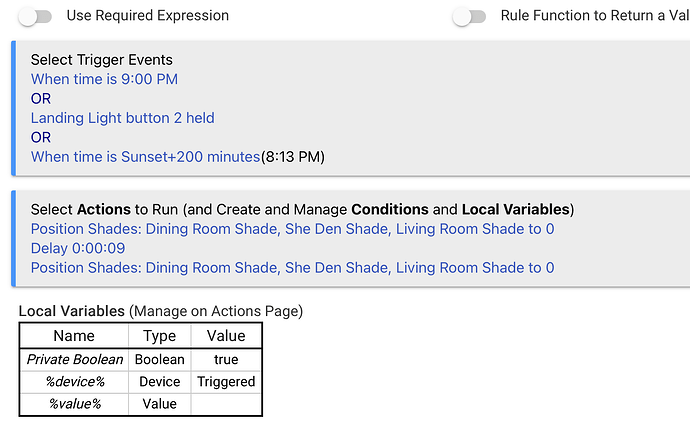The image size is (690, 439).
Task: Click the 'true' value cell
Action: [x=225, y=360]
